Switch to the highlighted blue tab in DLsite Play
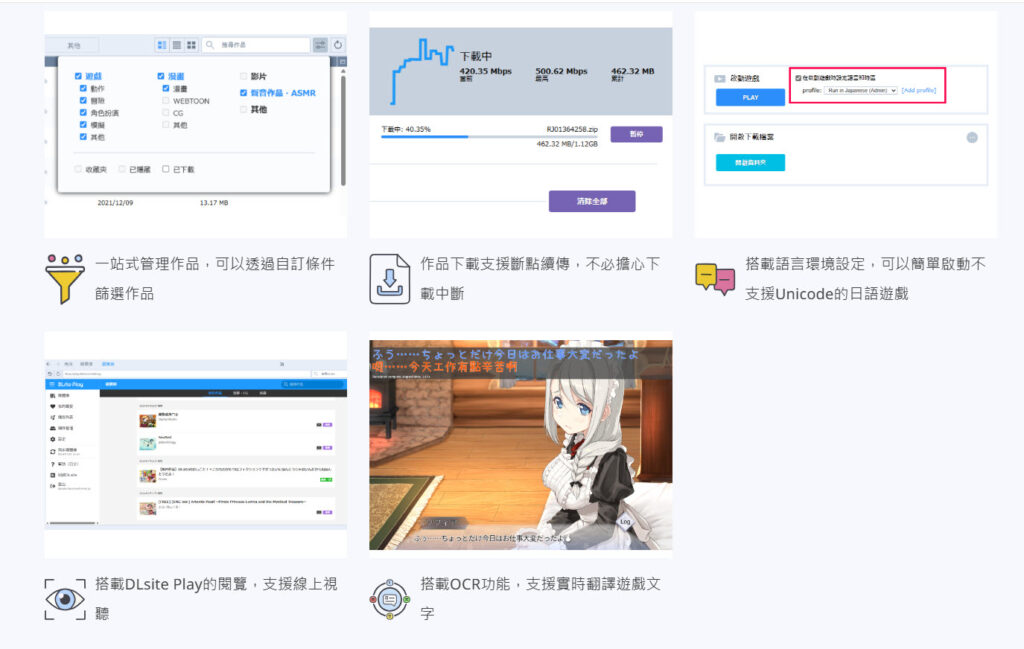Viewport: 1024px width, 649px height. click(x=215, y=395)
